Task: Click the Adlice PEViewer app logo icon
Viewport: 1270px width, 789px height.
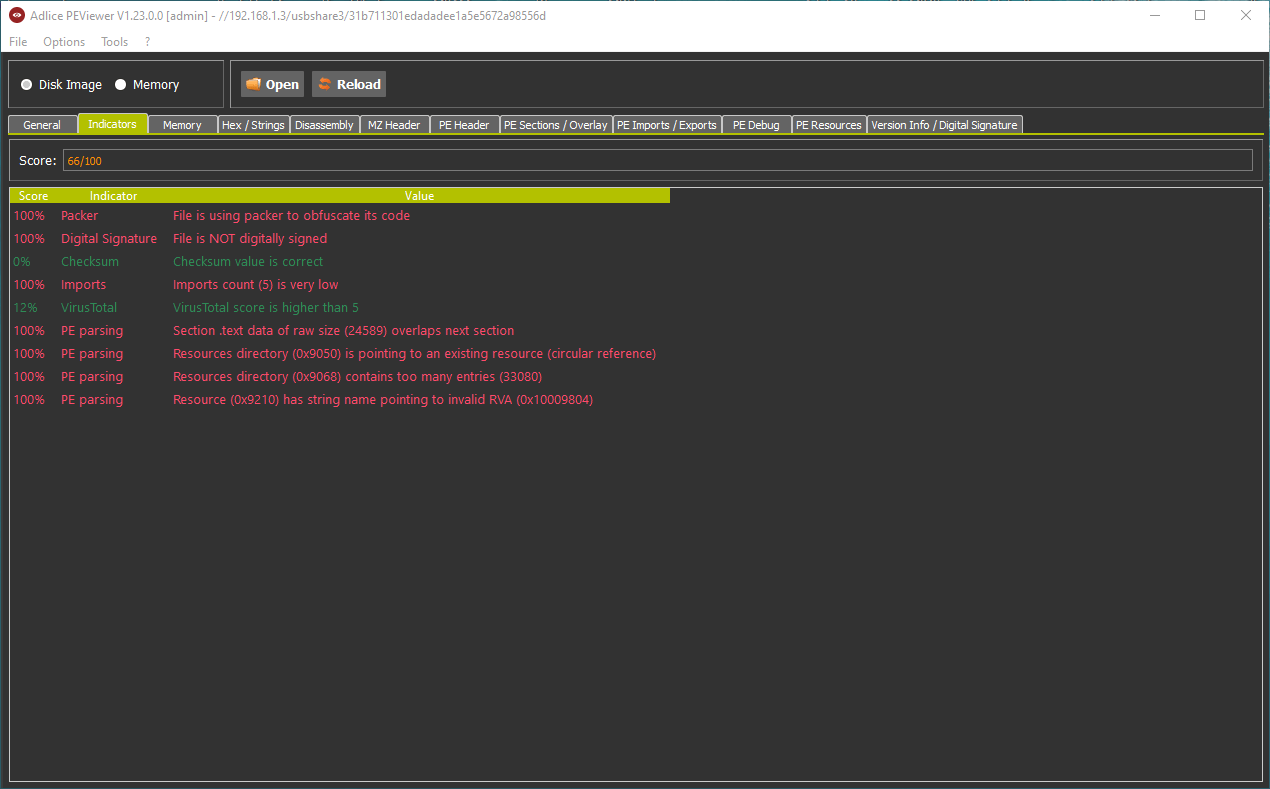Action: (x=16, y=16)
